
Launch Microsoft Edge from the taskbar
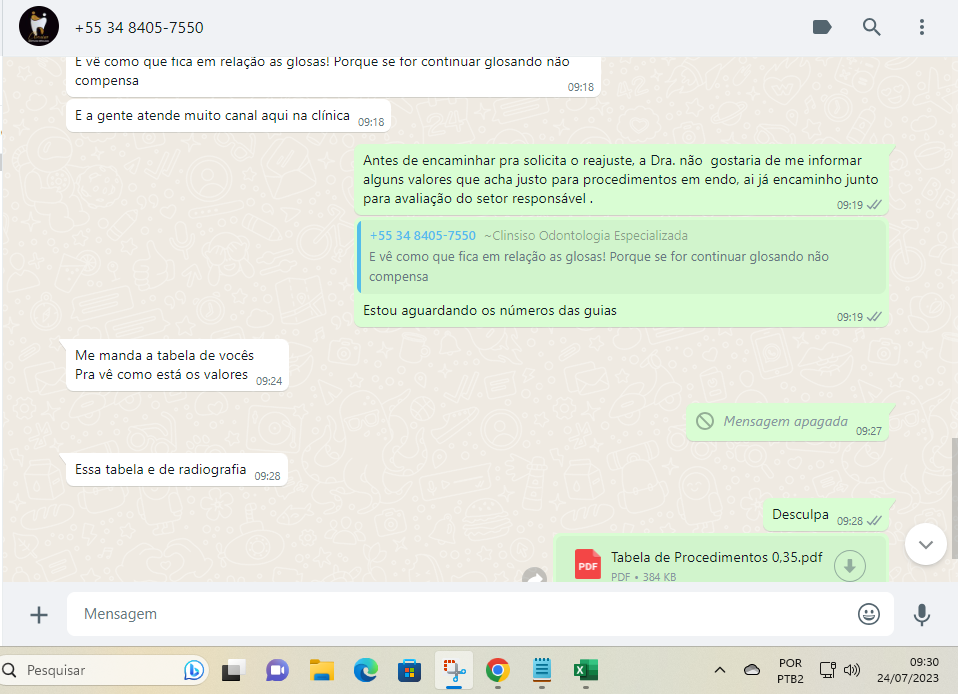coord(365,671)
